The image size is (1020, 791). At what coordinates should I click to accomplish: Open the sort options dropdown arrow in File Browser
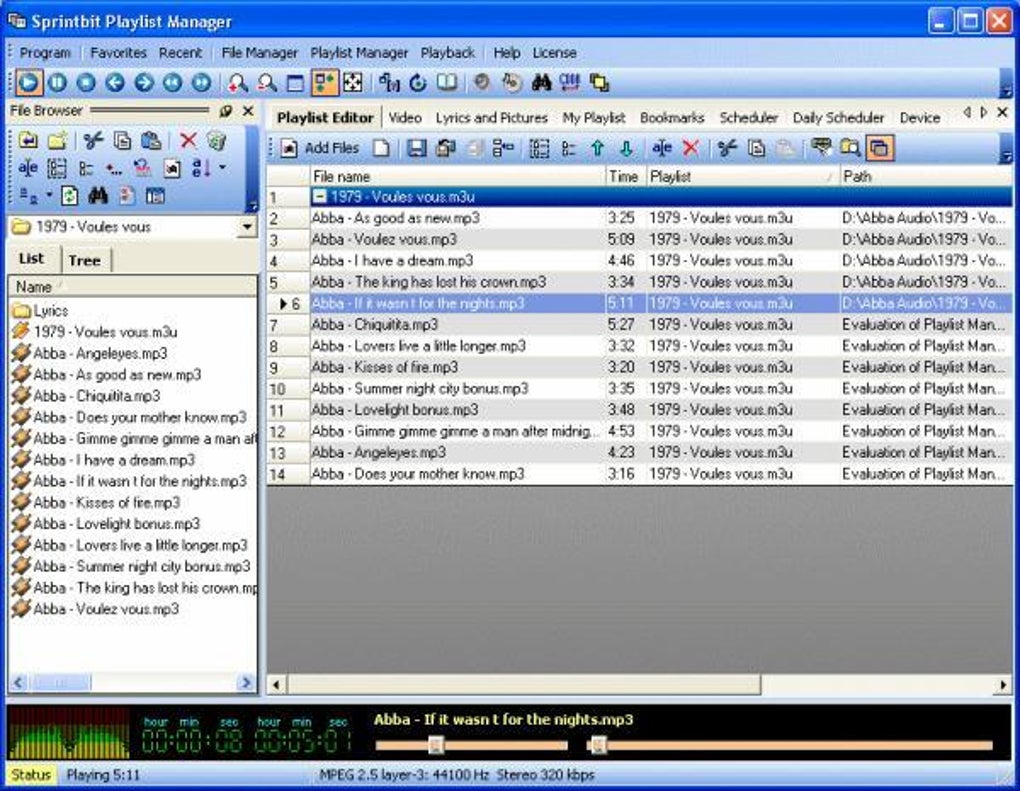(x=223, y=167)
